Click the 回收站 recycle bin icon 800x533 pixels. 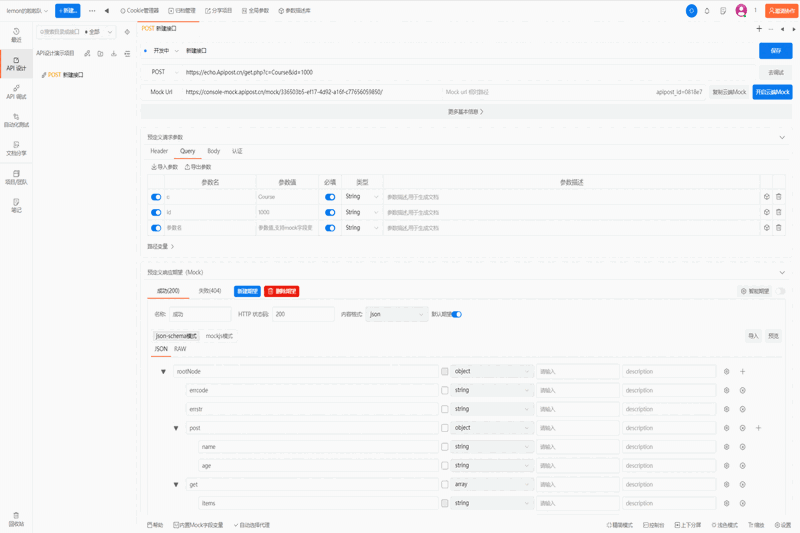pyautogui.click(x=16, y=519)
